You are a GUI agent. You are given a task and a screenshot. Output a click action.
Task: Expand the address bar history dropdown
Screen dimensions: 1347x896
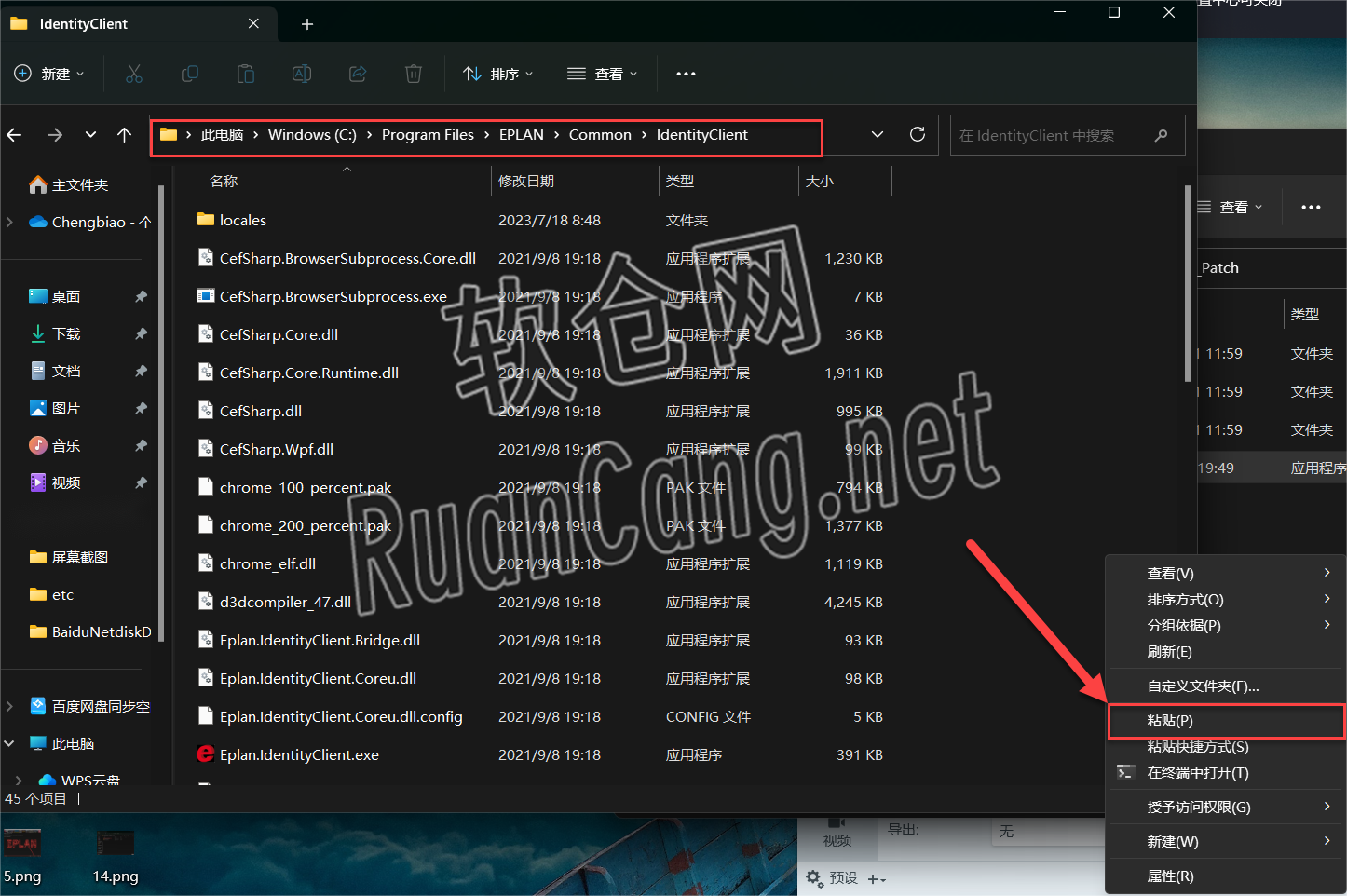coord(878,135)
